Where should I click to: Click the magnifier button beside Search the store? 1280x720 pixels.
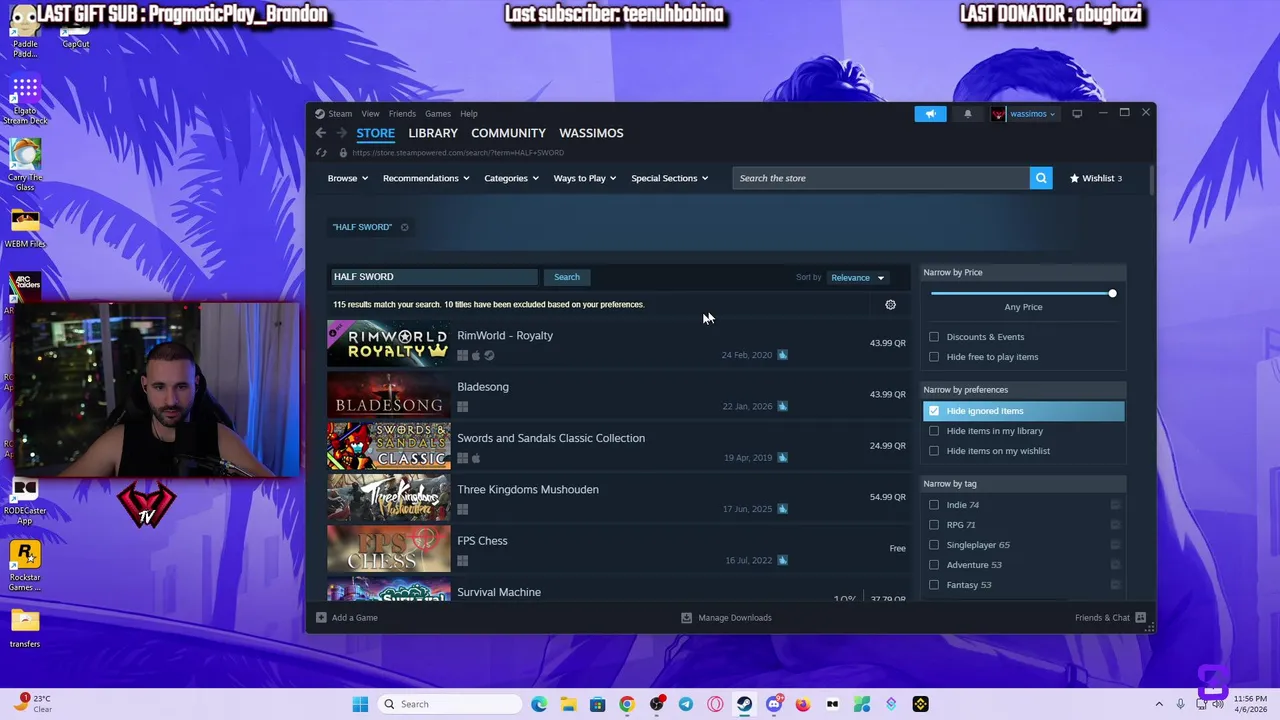click(1041, 178)
